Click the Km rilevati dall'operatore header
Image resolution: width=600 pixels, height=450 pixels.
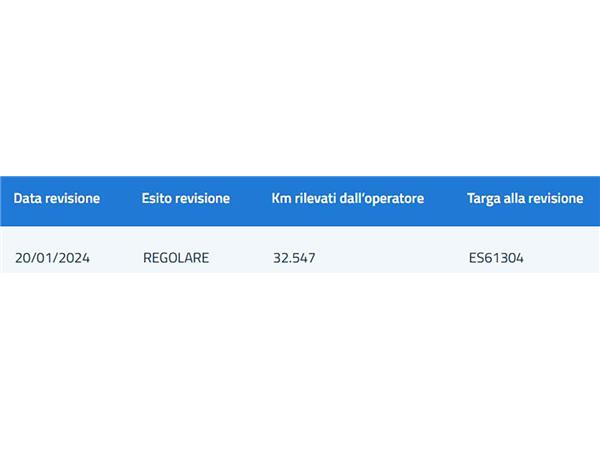click(x=348, y=199)
